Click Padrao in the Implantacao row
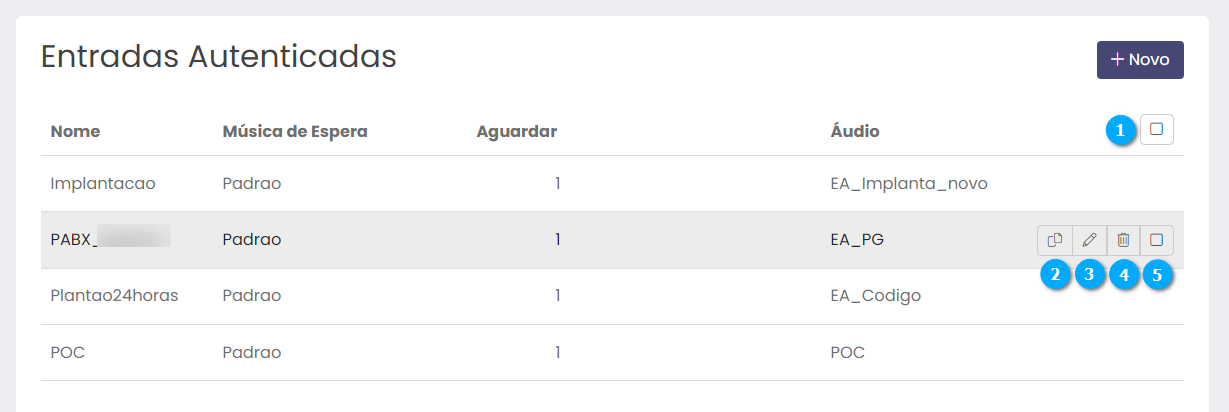Viewport: 1229px width, 412px height. point(252,184)
